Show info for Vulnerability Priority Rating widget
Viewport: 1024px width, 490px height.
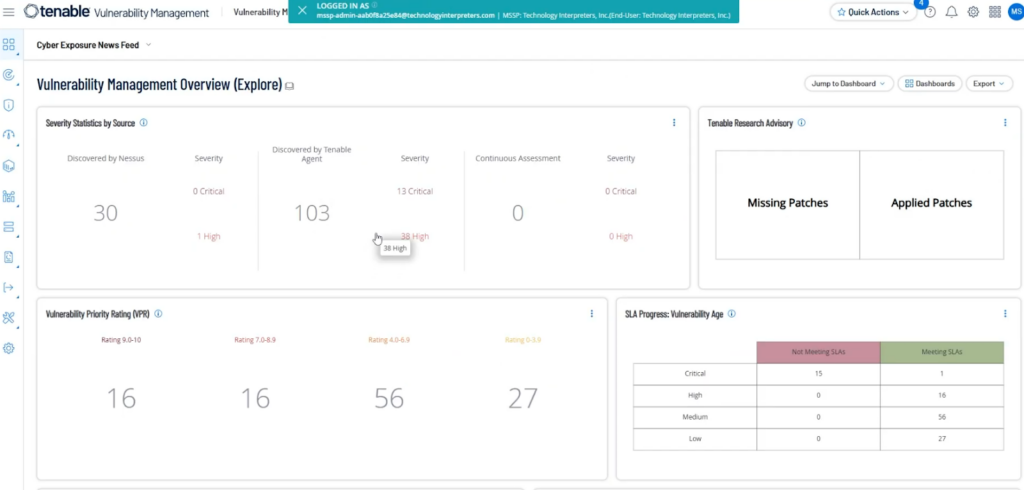click(158, 314)
